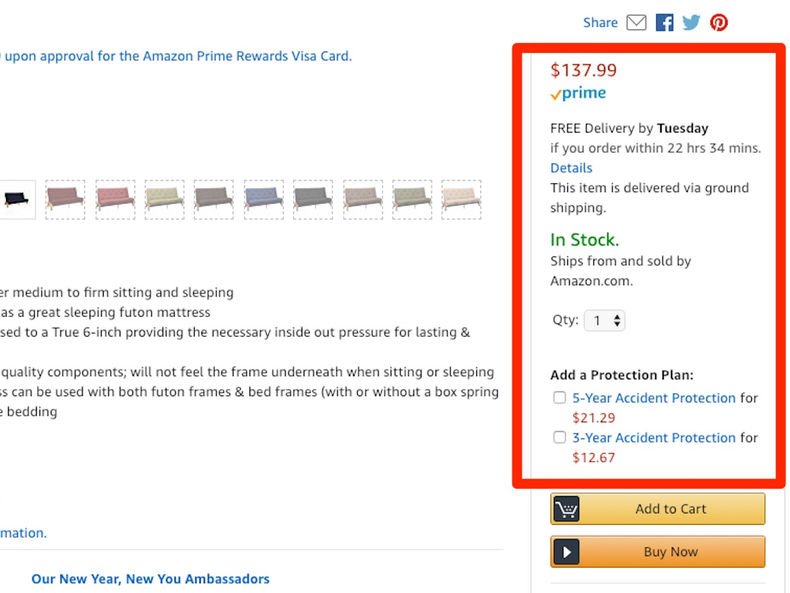
Task: Share product on Pinterest
Action: click(718, 22)
